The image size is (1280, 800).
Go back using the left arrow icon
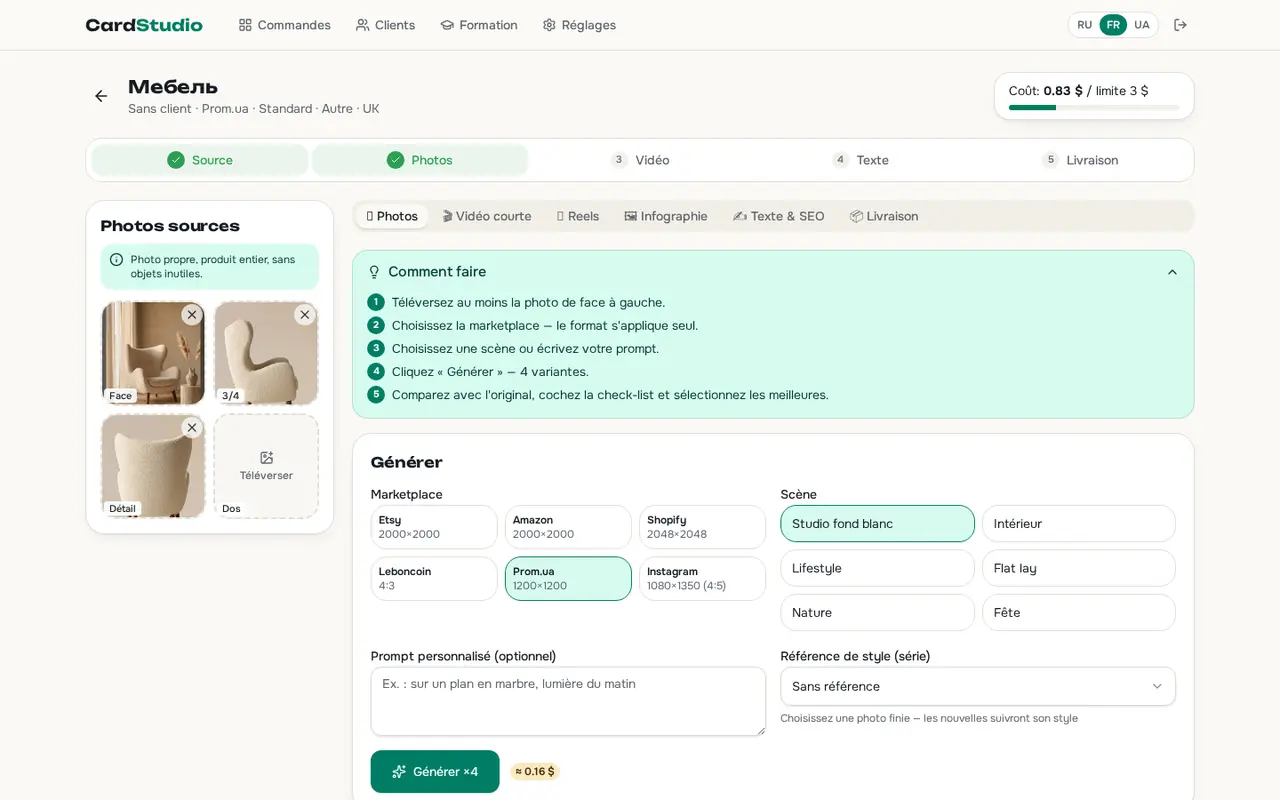point(101,96)
